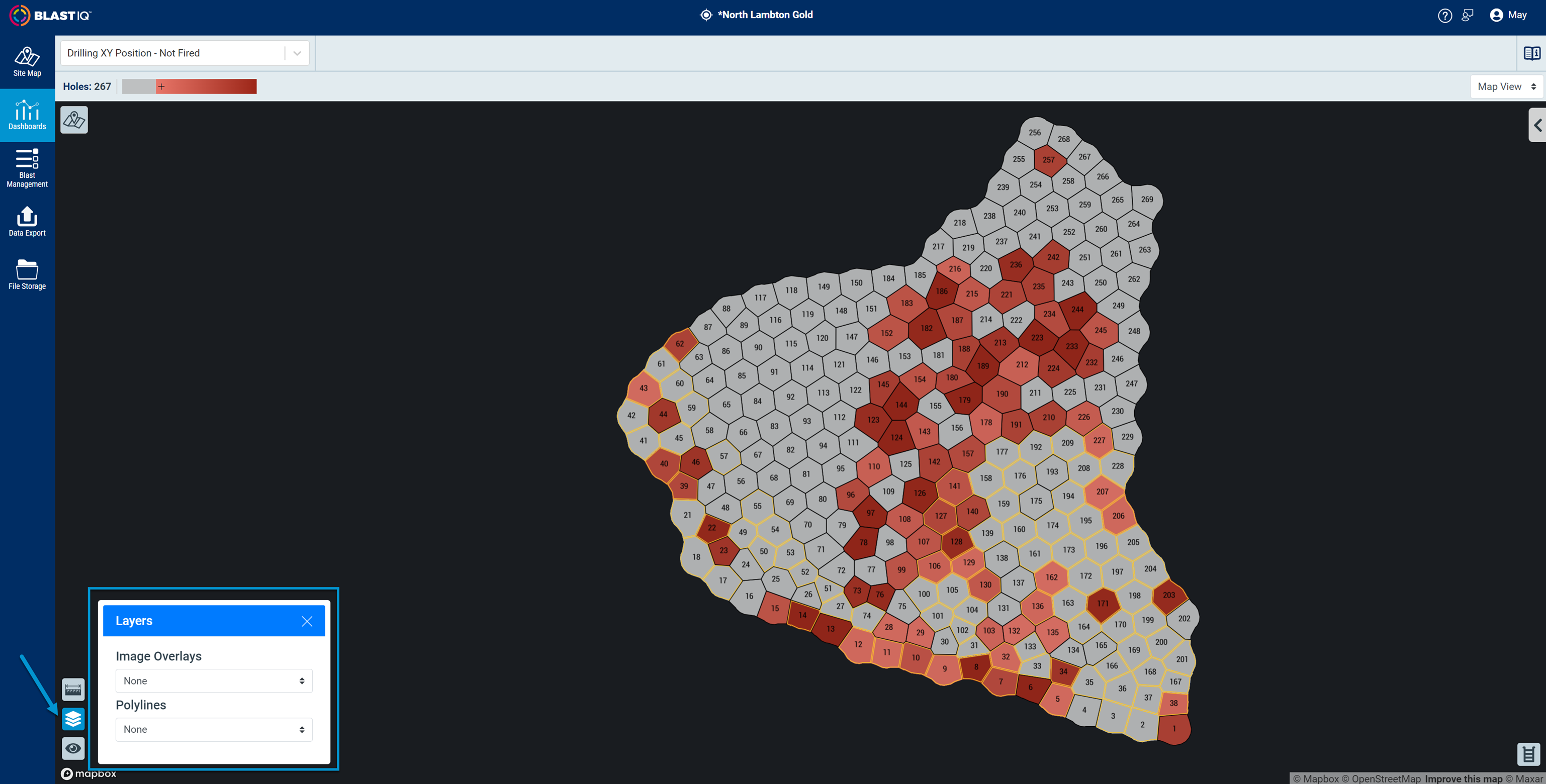Open the OpenStreetMap attribution link
Viewport: 1546px width, 784px height.
pos(1381,778)
